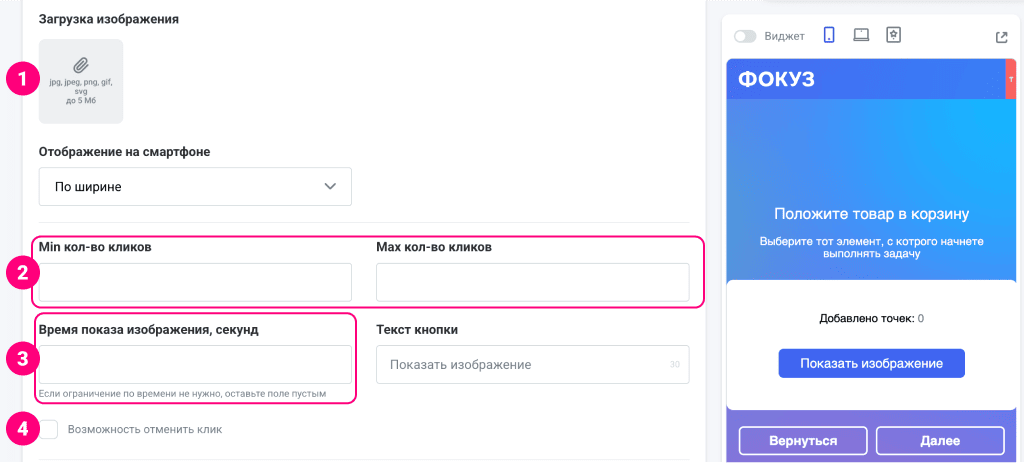The image size is (1024, 463).
Task: Open the Отображение на смартфоне dropdown
Action: [195, 186]
